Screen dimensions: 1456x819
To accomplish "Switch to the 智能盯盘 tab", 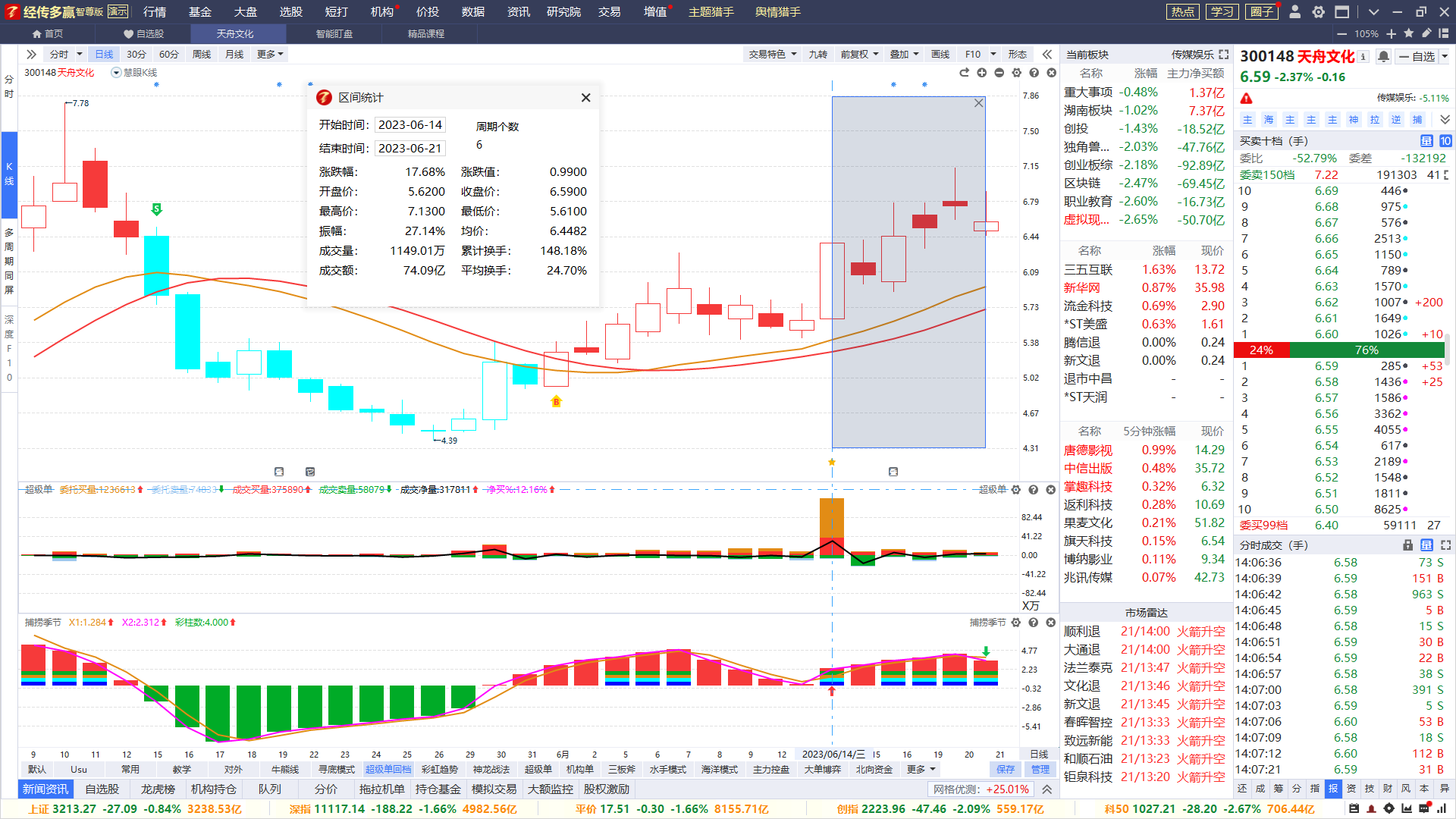I will pyautogui.click(x=334, y=34).
